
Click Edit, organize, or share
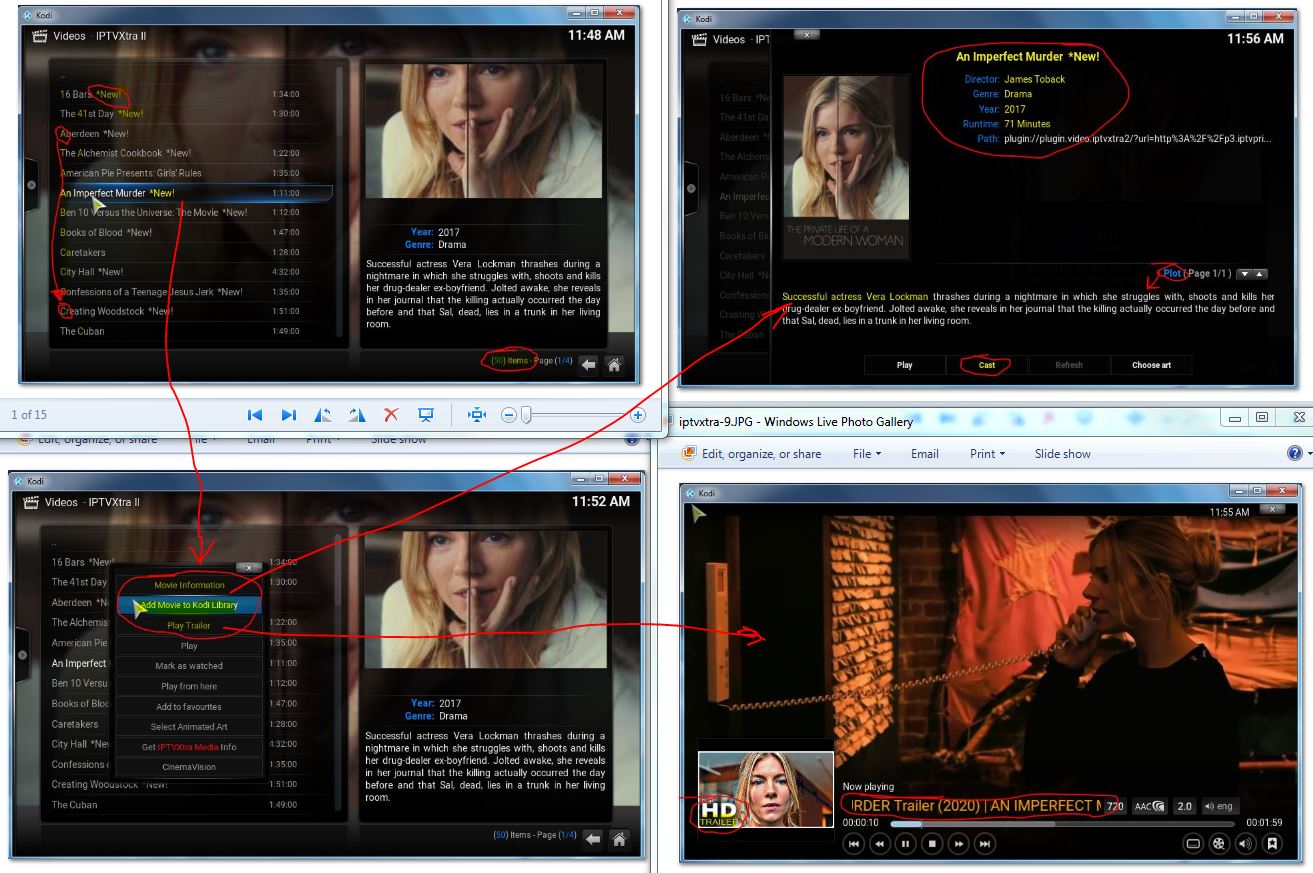[x=751, y=454]
